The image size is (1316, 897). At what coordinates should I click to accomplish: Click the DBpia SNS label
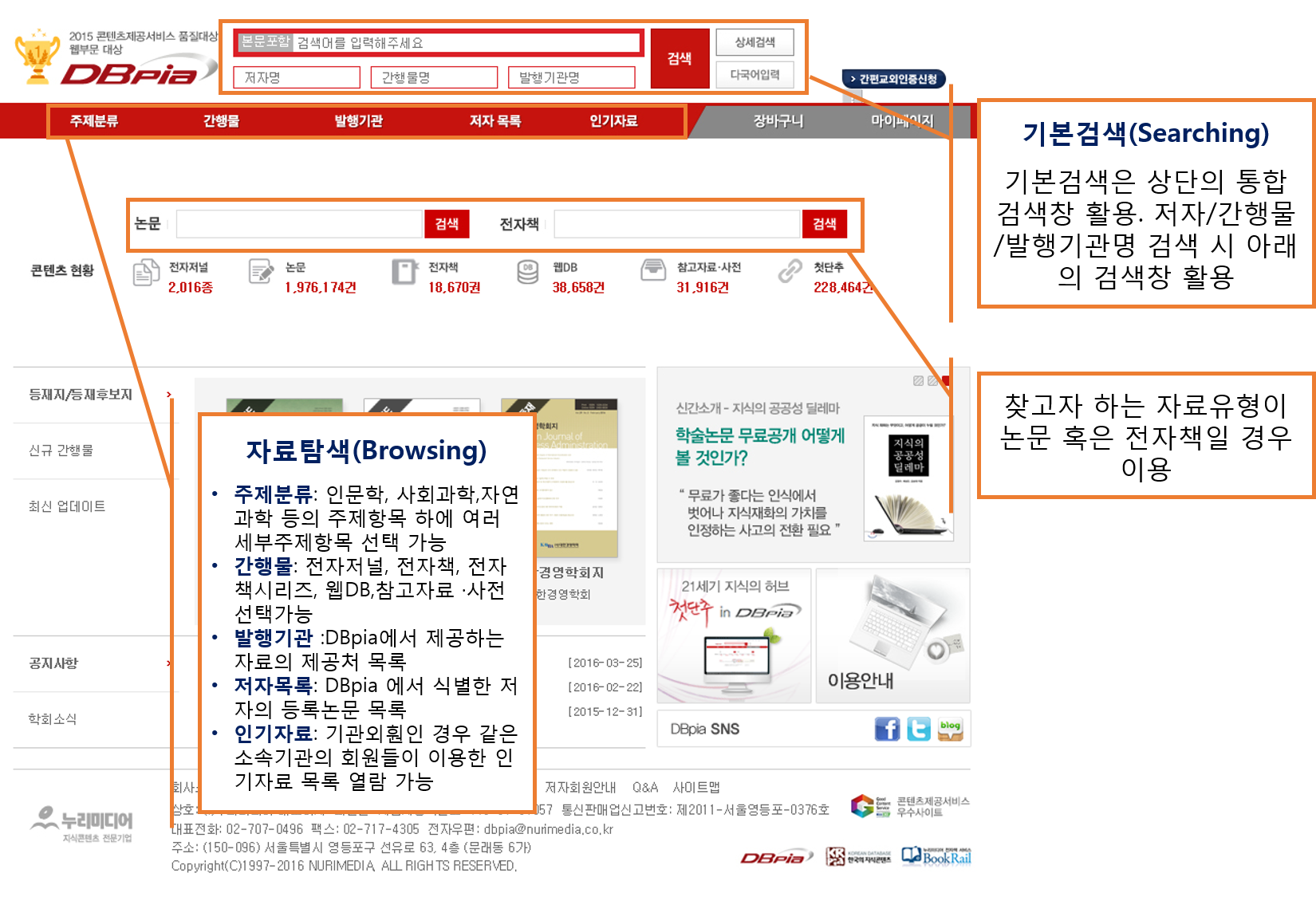pyautogui.click(x=705, y=730)
